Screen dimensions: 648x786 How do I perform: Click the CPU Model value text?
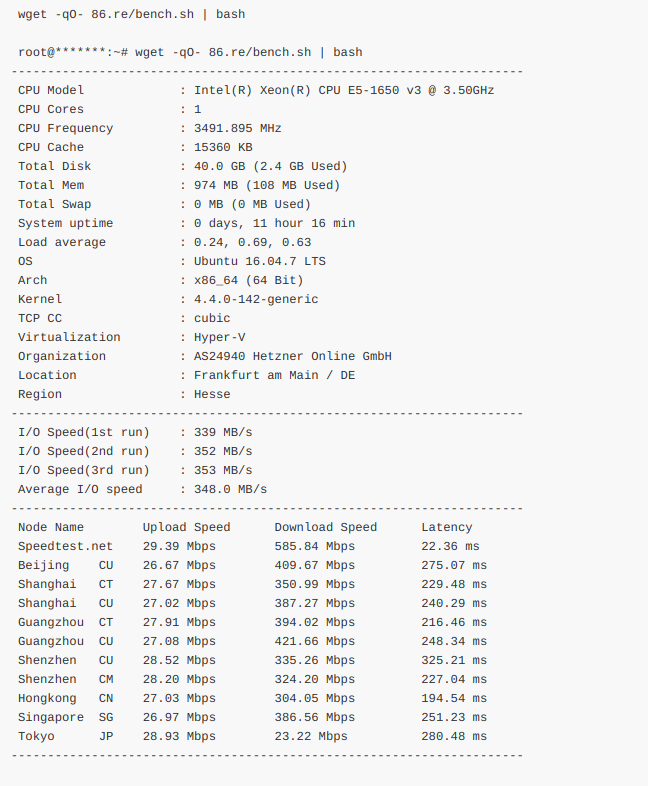[344, 90]
